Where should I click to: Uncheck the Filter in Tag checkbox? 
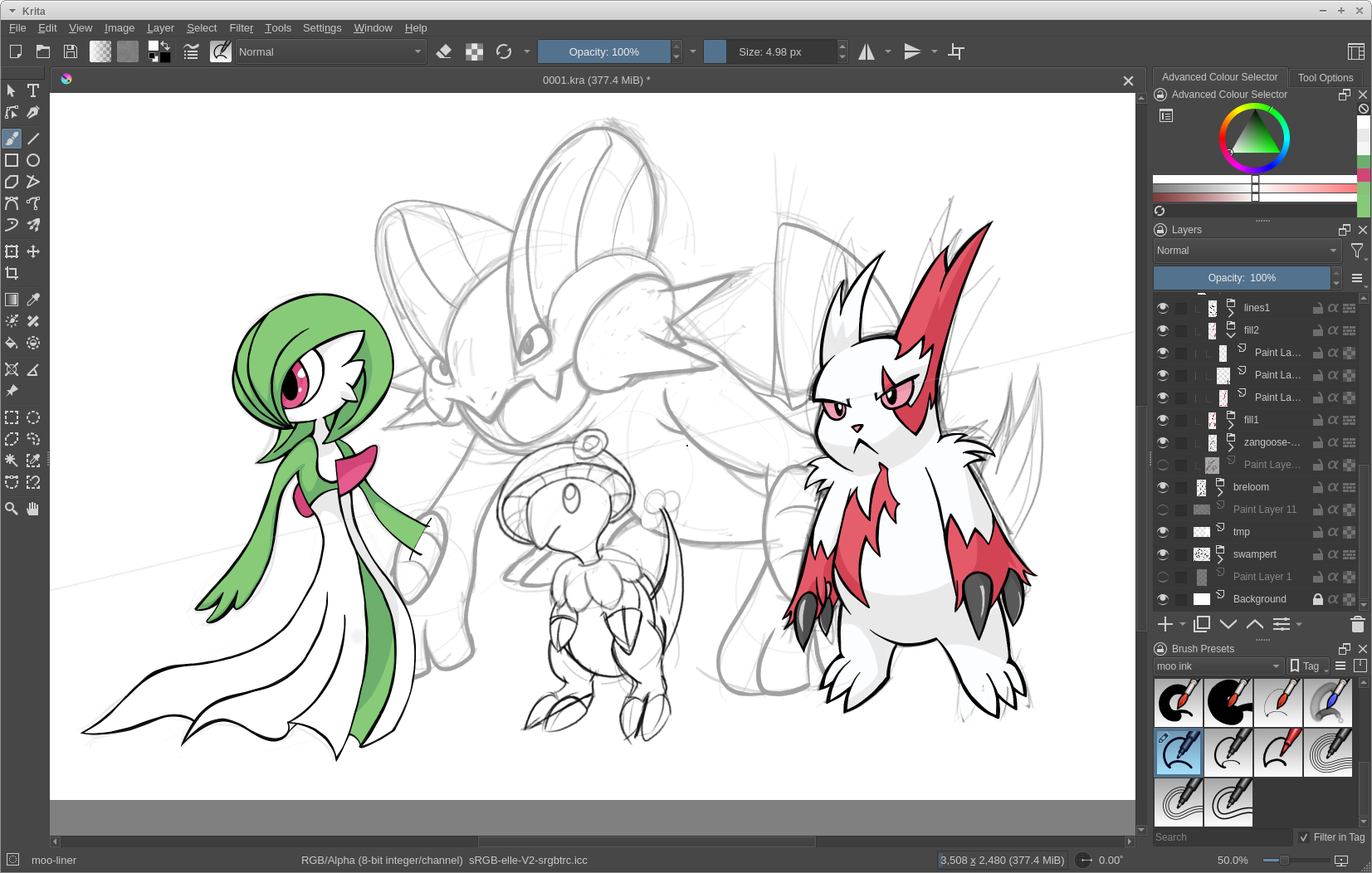1304,837
